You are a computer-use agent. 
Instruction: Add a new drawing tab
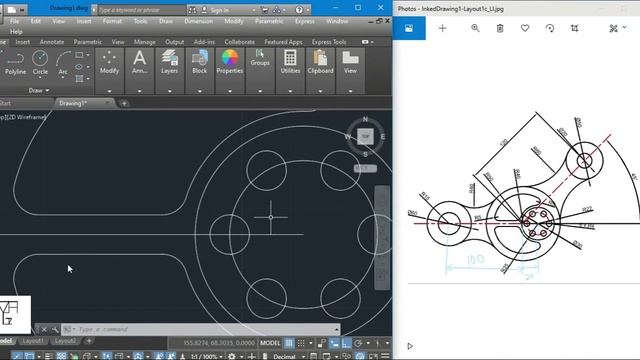pos(124,103)
